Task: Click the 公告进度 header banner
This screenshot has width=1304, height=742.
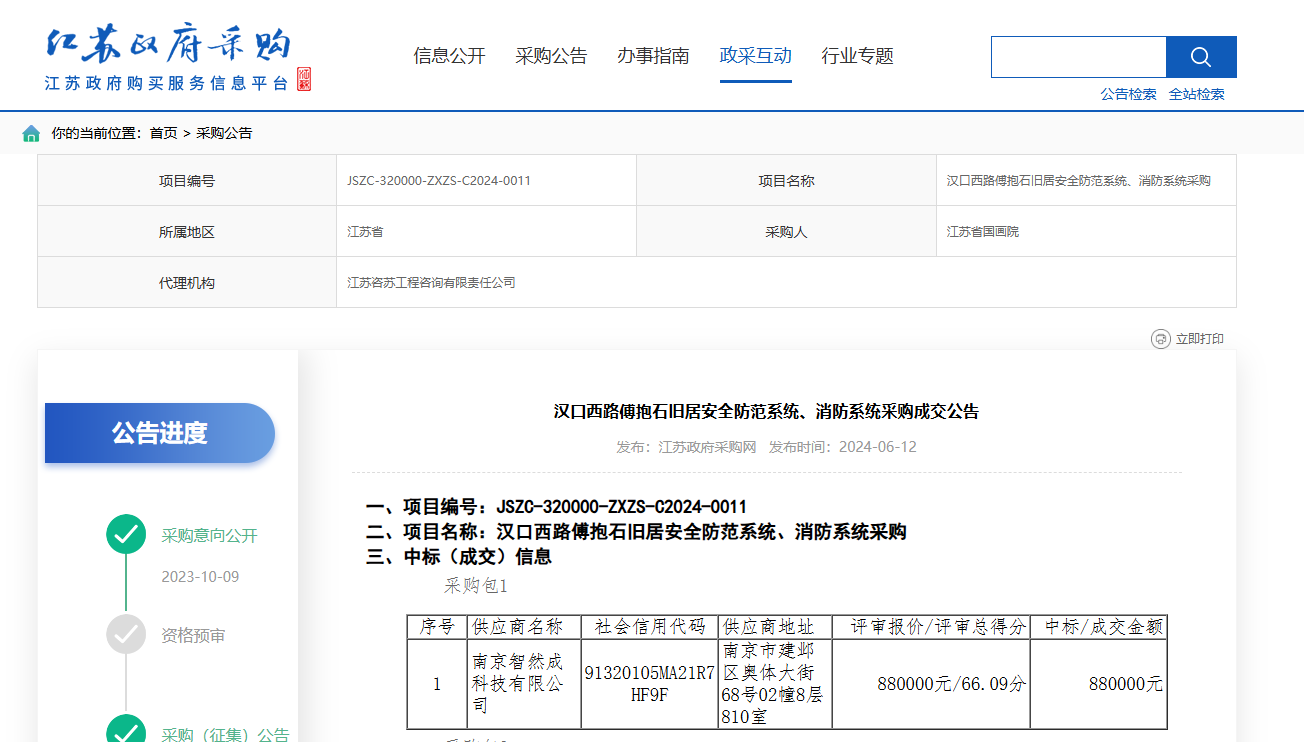Action: click(160, 433)
